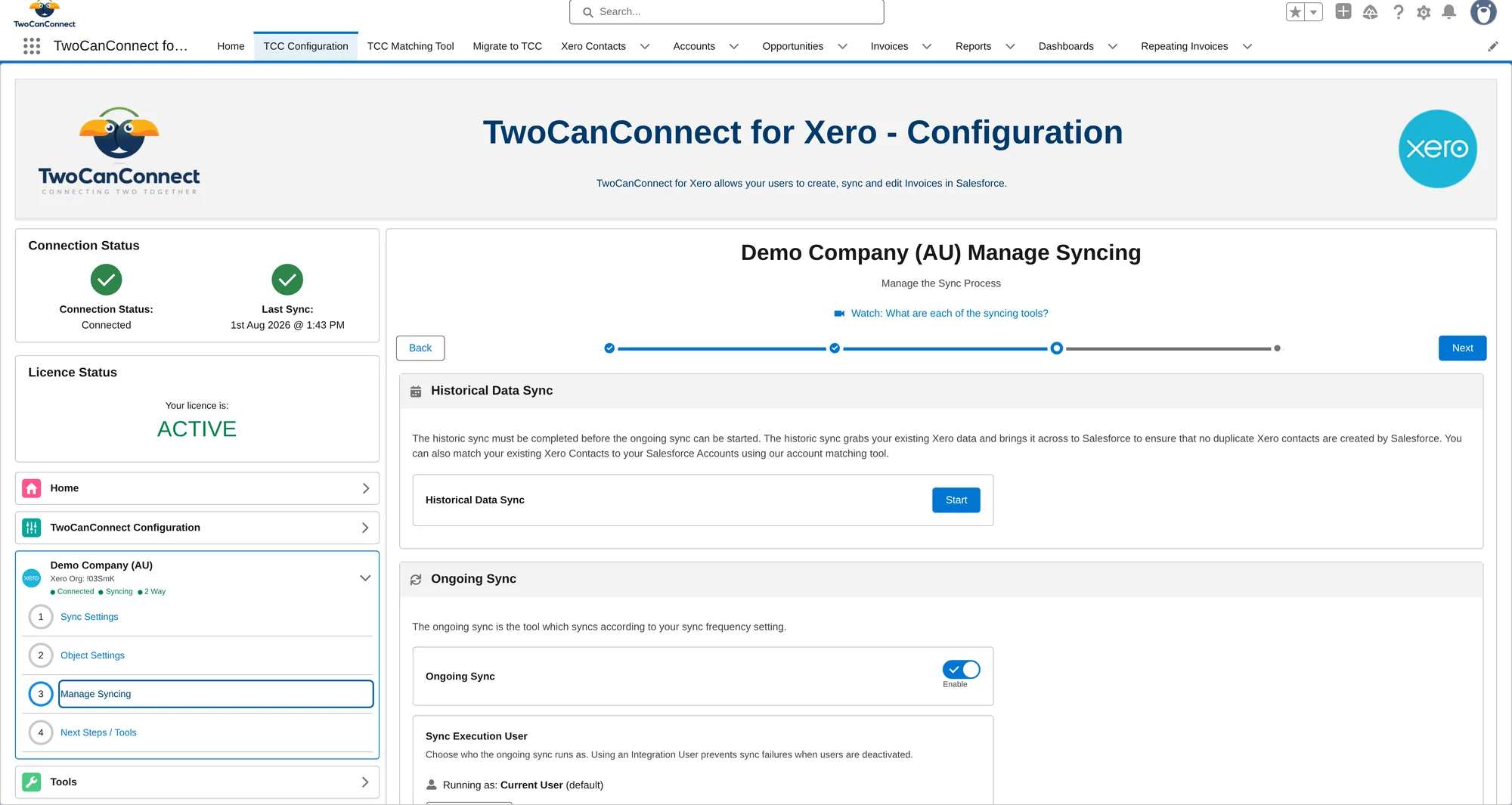
Task: Go to the Home nav tab
Action: click(x=231, y=46)
